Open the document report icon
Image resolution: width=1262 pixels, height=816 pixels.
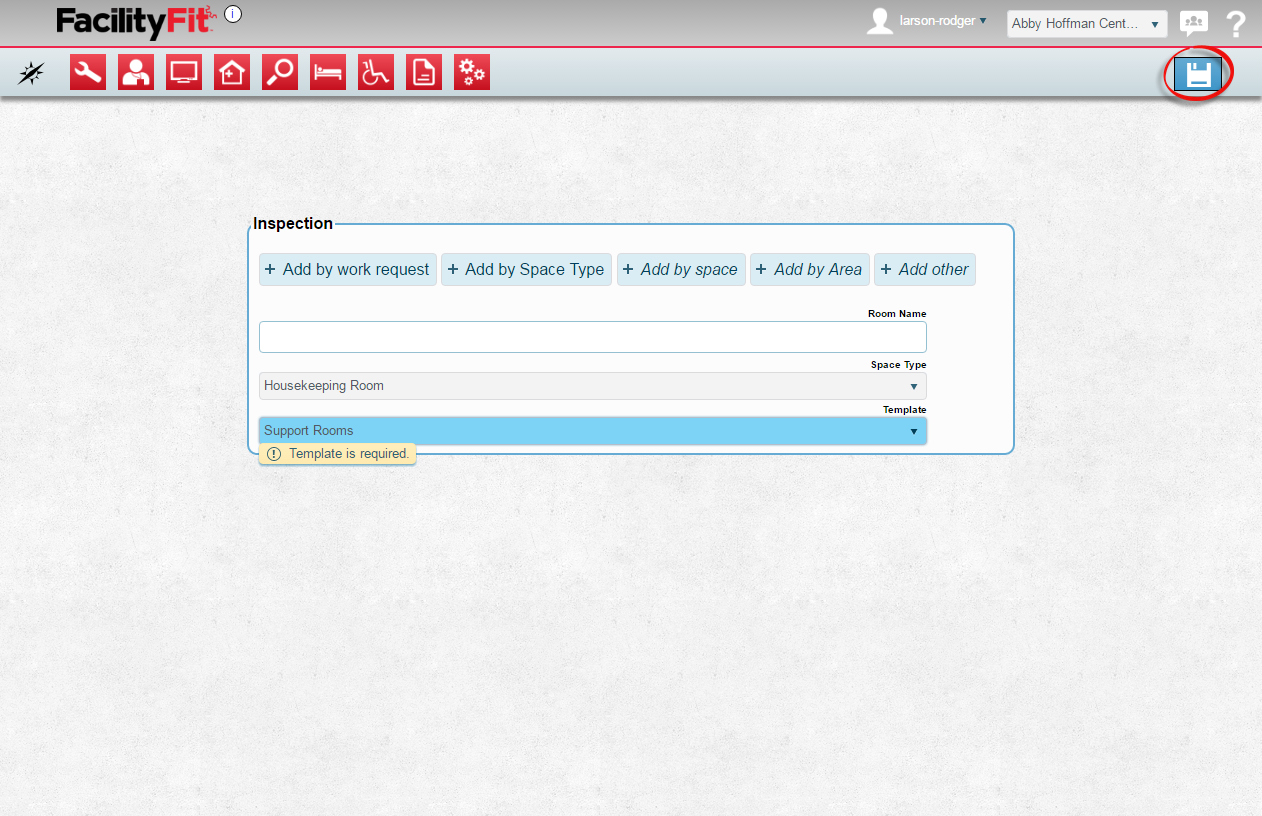(424, 73)
